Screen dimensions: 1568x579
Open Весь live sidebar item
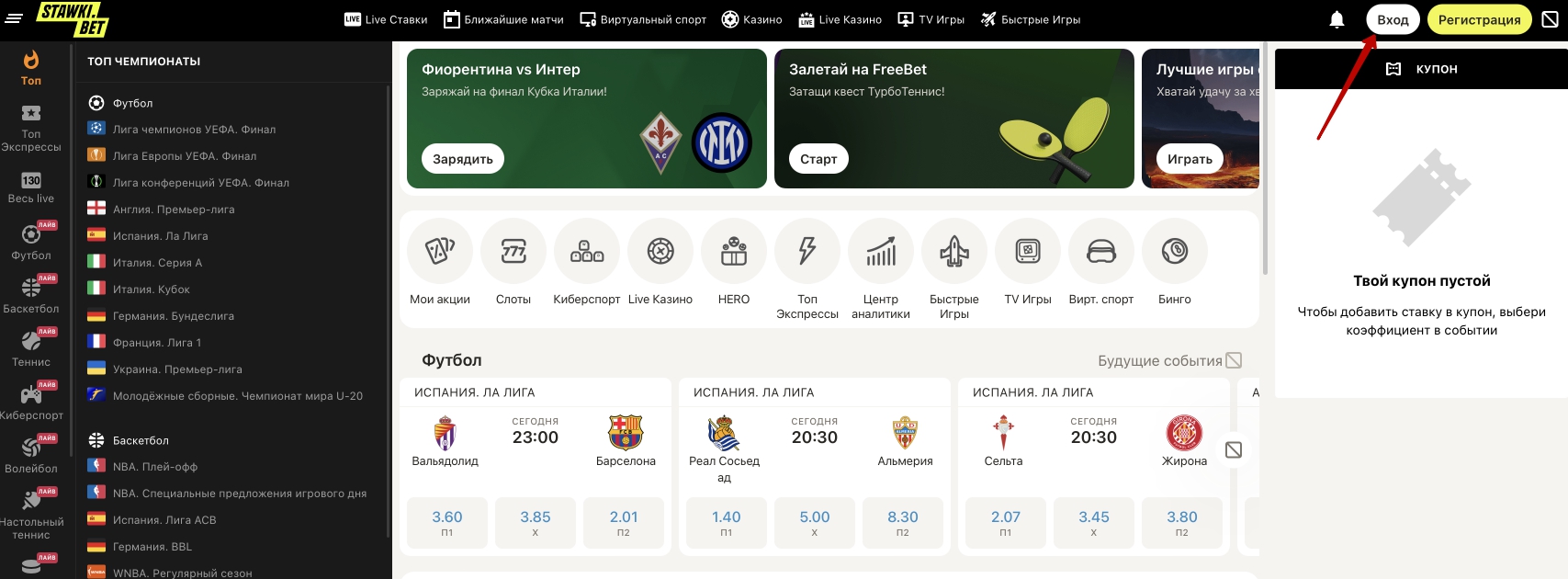31,188
